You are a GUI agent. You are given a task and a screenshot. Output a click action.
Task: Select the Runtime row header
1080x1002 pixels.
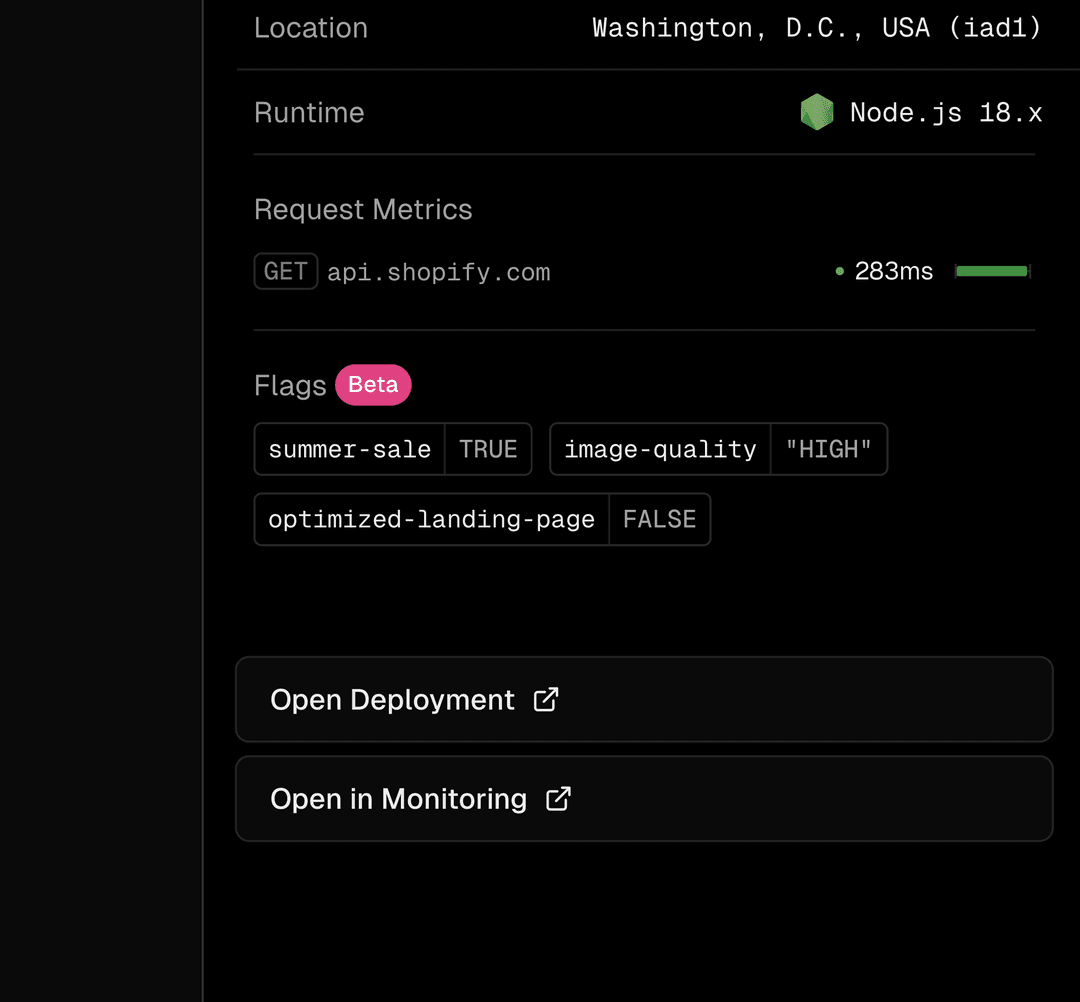click(x=309, y=112)
